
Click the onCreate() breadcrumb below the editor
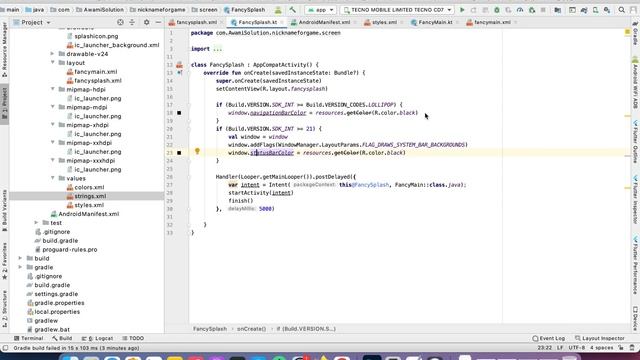pyautogui.click(x=251, y=329)
